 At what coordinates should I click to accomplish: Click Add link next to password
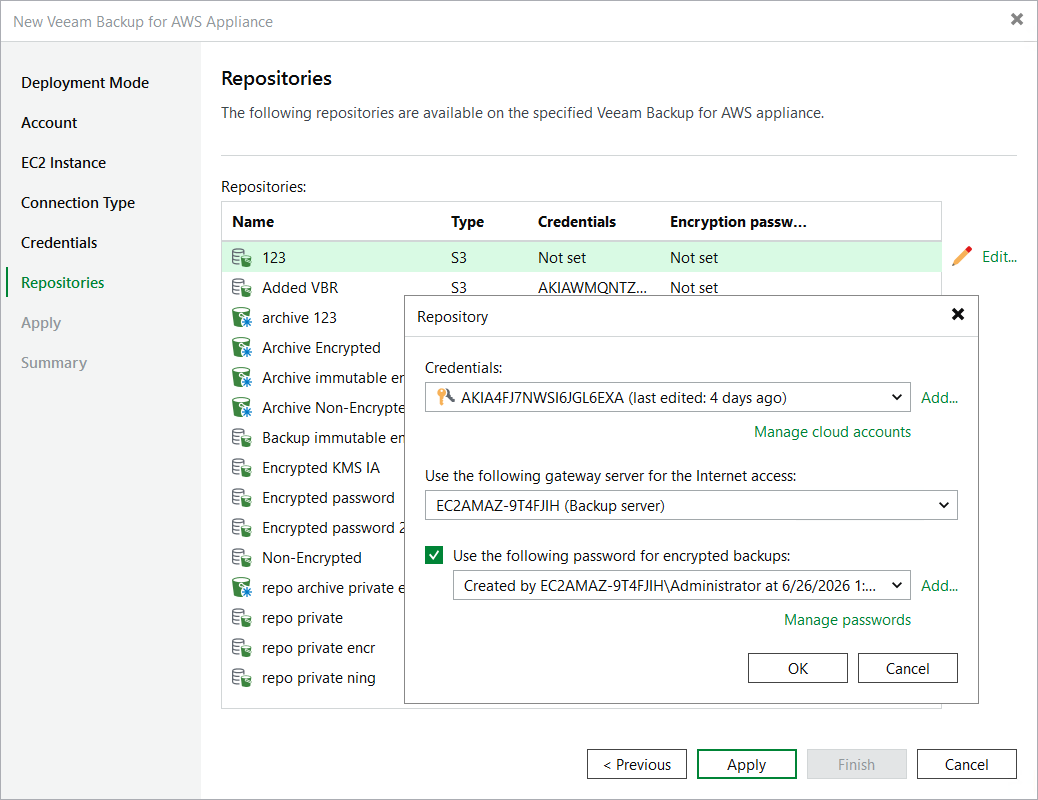tap(939, 586)
